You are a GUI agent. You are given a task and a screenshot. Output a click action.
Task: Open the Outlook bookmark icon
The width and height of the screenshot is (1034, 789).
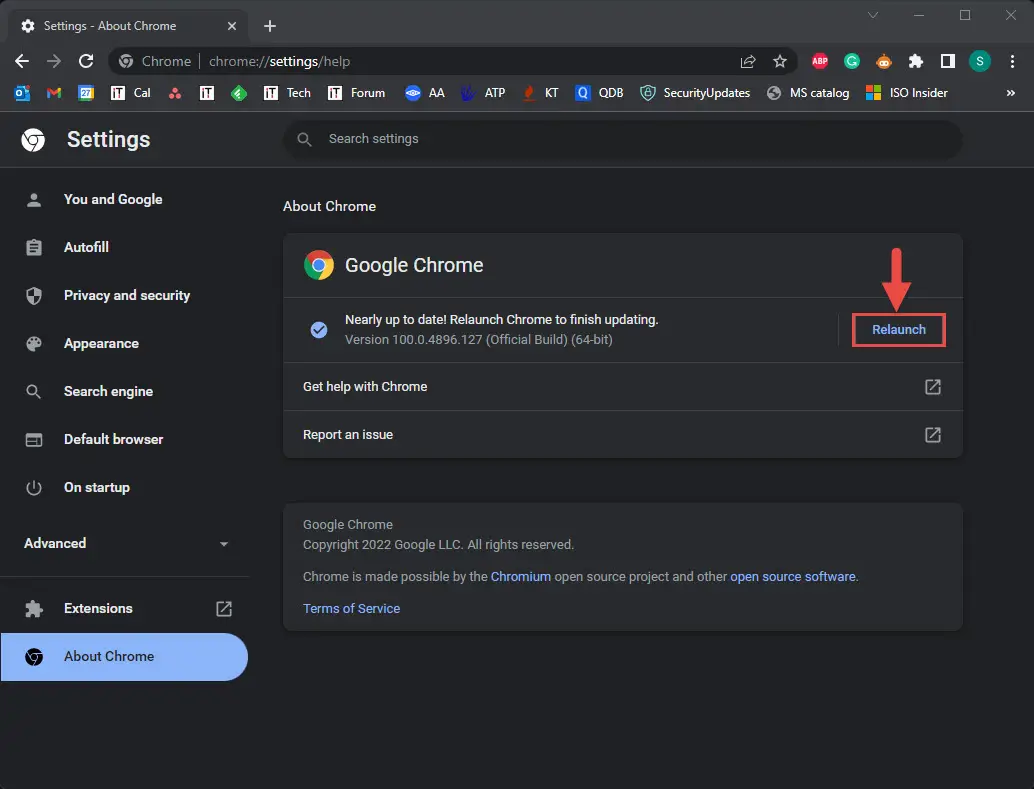pyautogui.click(x=22, y=93)
